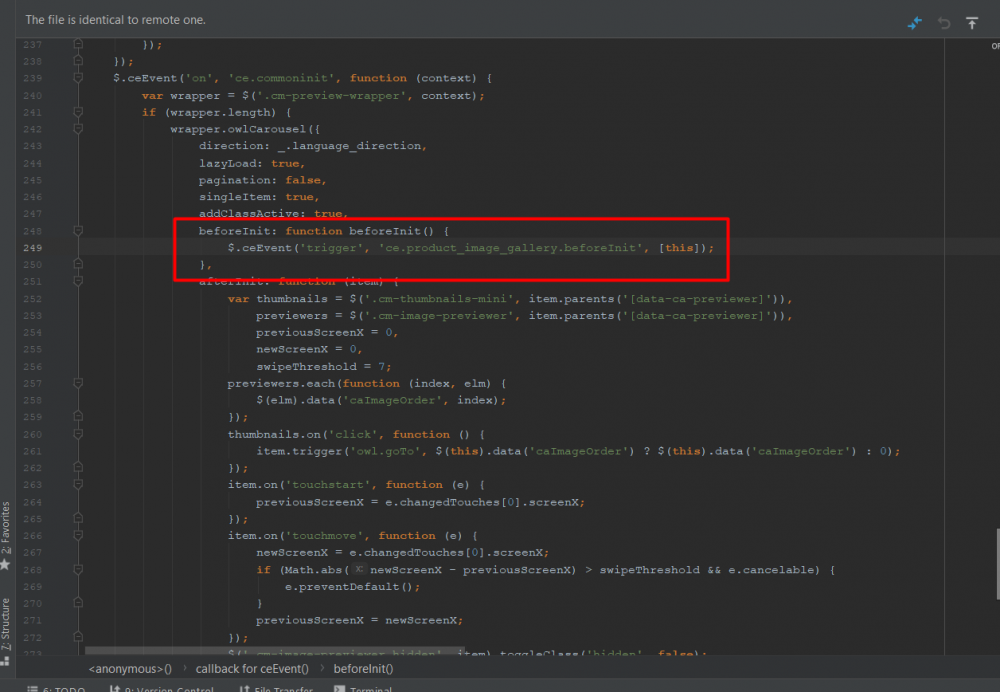Screen dimensions: 1000x692
Task: Click the upload-to-remote arrow icon
Action: (x=972, y=22)
